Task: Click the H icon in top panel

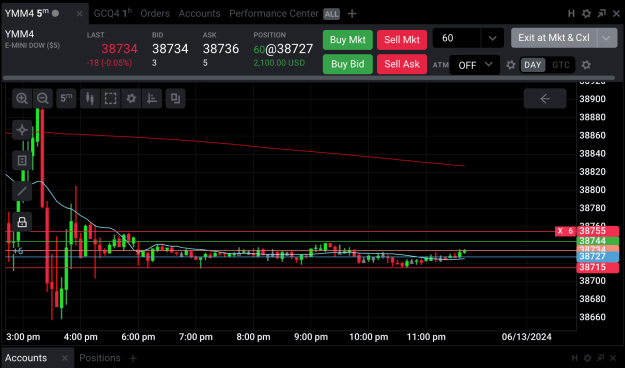Action: [x=571, y=14]
